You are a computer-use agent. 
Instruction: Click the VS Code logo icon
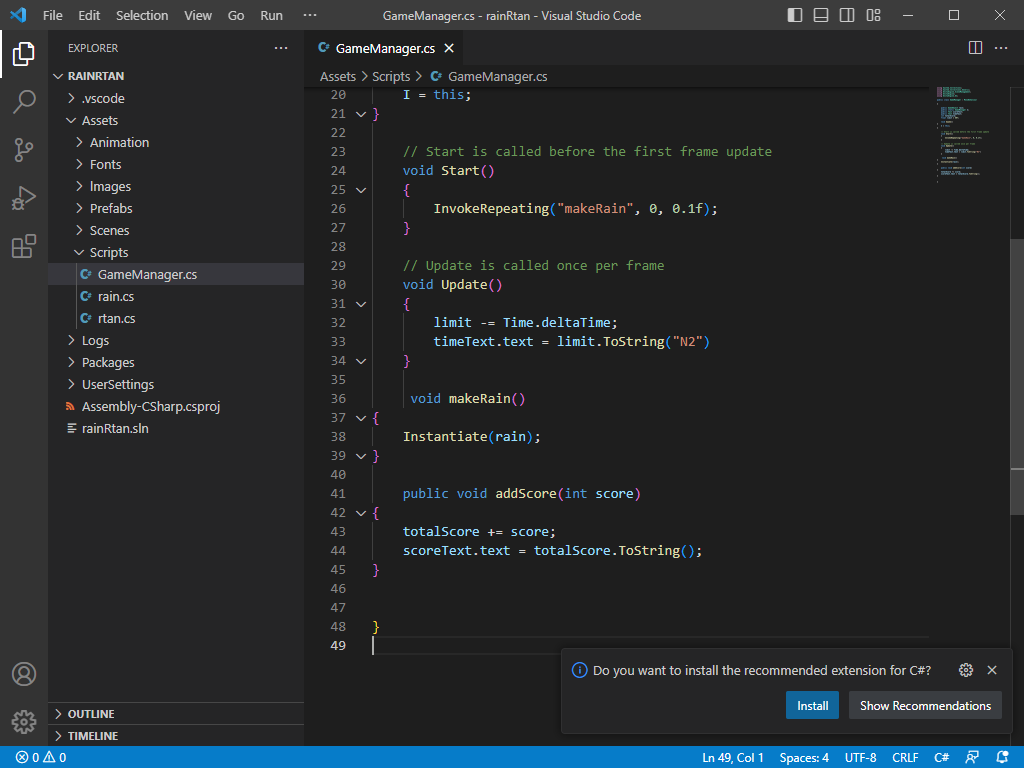click(x=18, y=15)
